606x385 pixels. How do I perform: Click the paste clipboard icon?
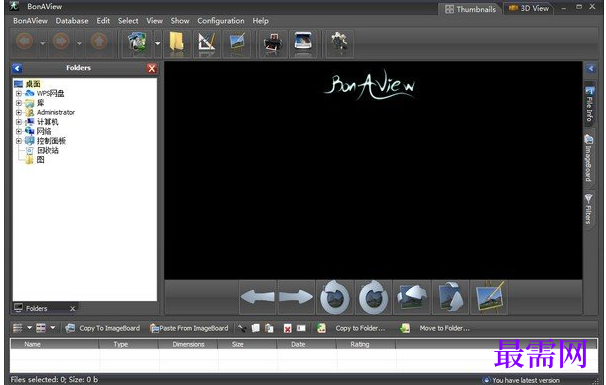(x=269, y=328)
